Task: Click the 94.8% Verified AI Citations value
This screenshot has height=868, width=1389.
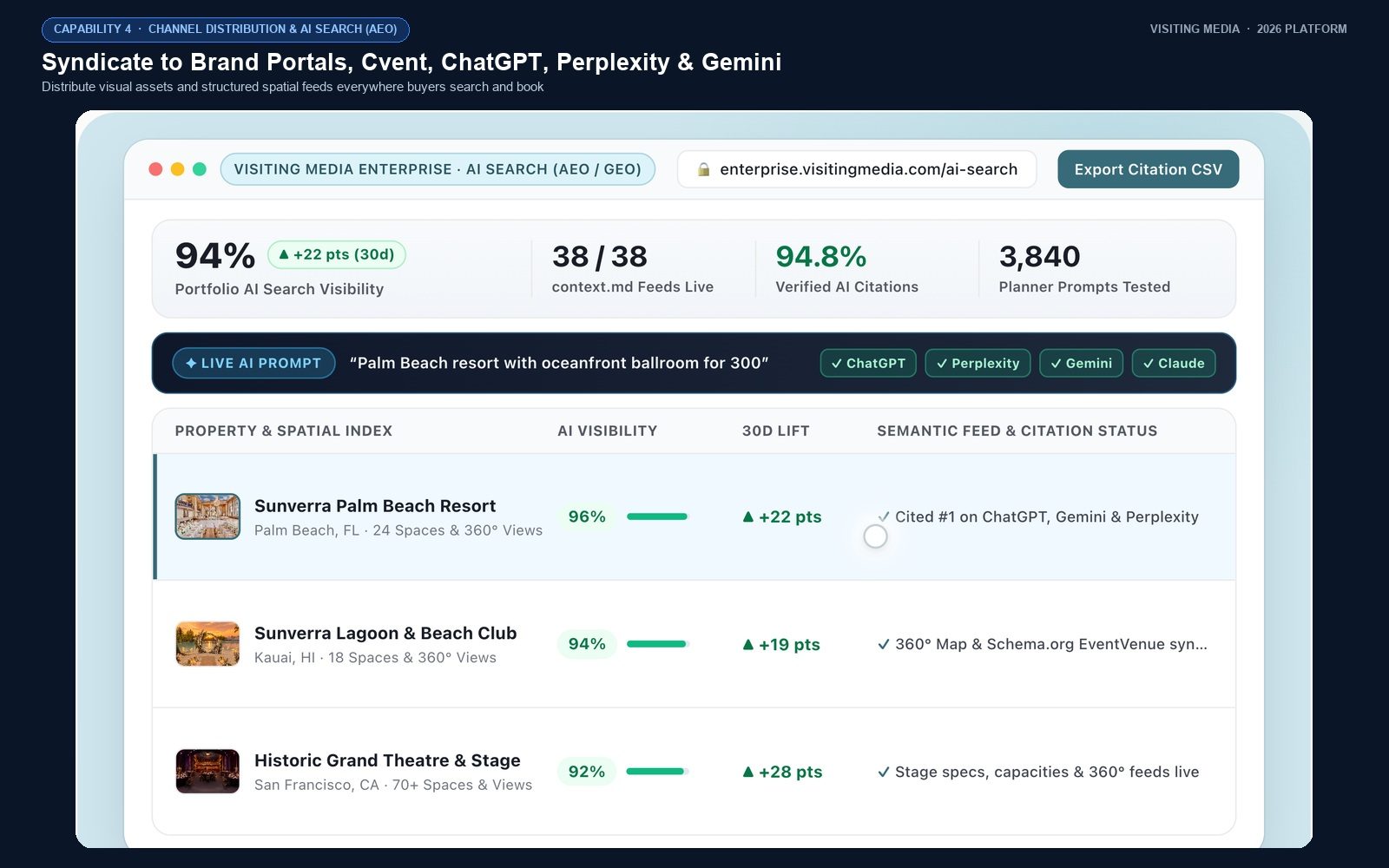Action: coord(821,257)
